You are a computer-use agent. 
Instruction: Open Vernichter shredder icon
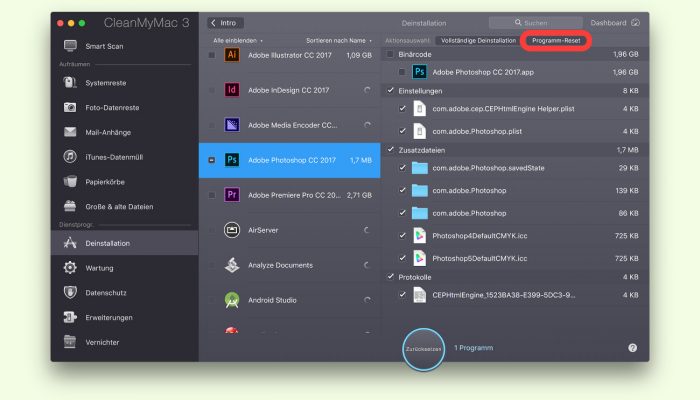point(70,342)
